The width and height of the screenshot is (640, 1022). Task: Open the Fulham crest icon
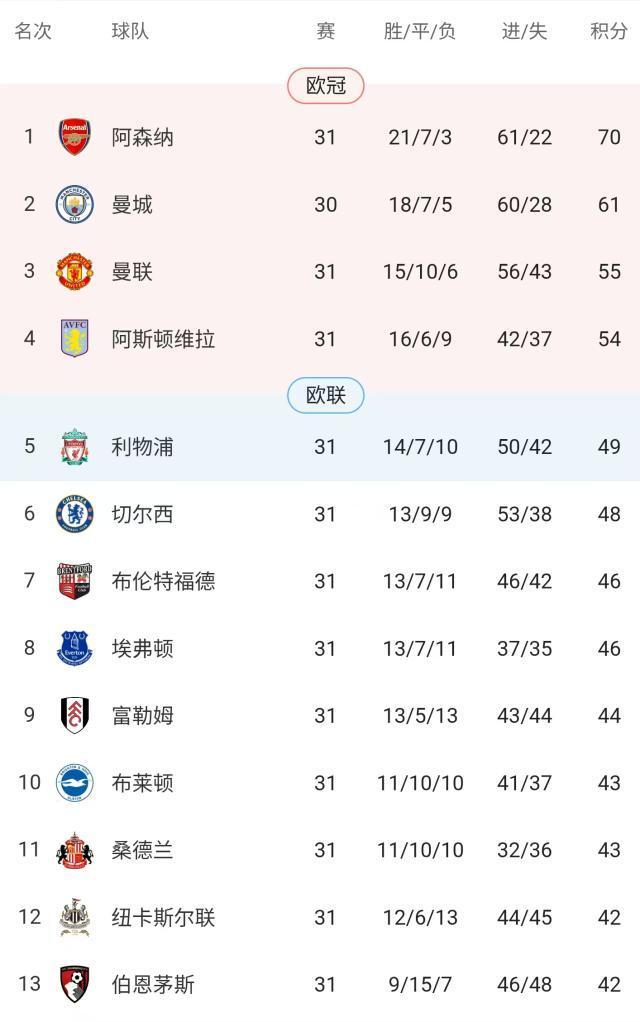click(75, 715)
